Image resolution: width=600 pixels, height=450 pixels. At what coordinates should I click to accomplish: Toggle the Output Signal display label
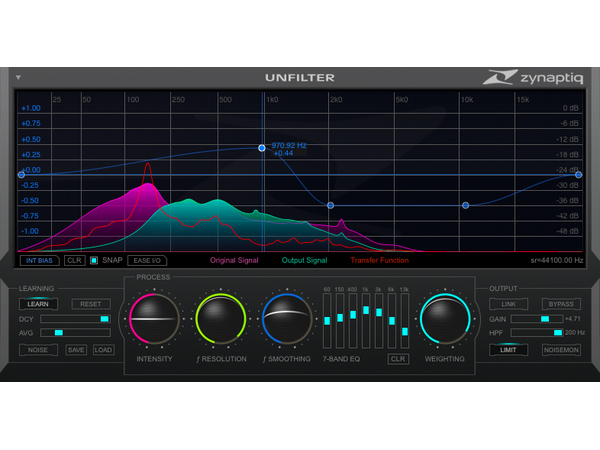click(304, 260)
